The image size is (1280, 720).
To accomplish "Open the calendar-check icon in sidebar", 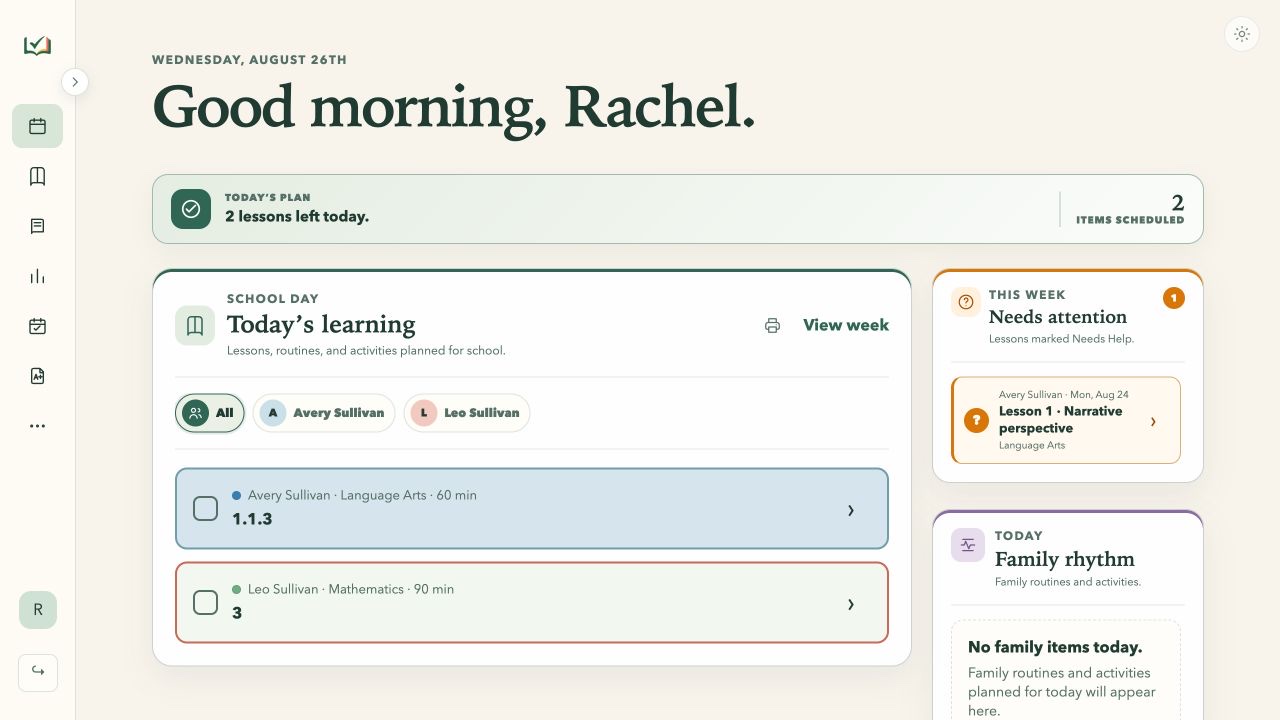I will pyautogui.click(x=37, y=326).
